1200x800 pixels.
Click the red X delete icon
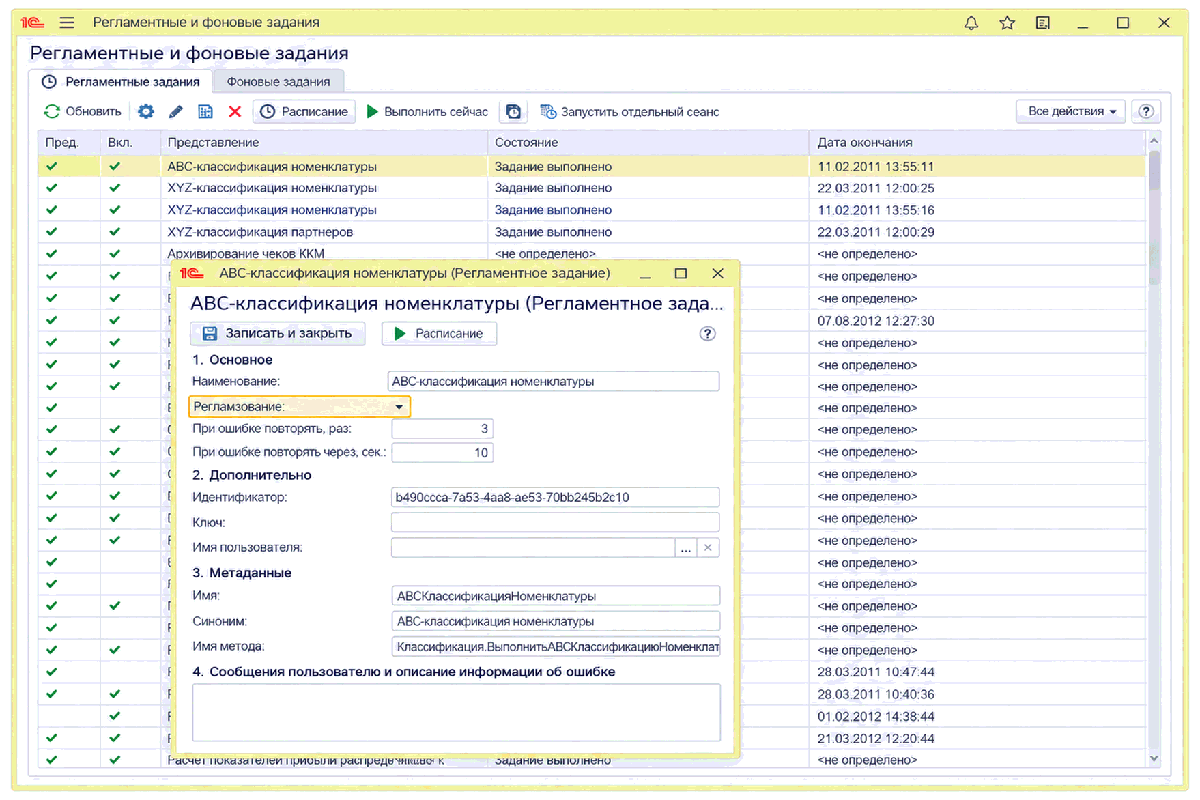tap(235, 112)
